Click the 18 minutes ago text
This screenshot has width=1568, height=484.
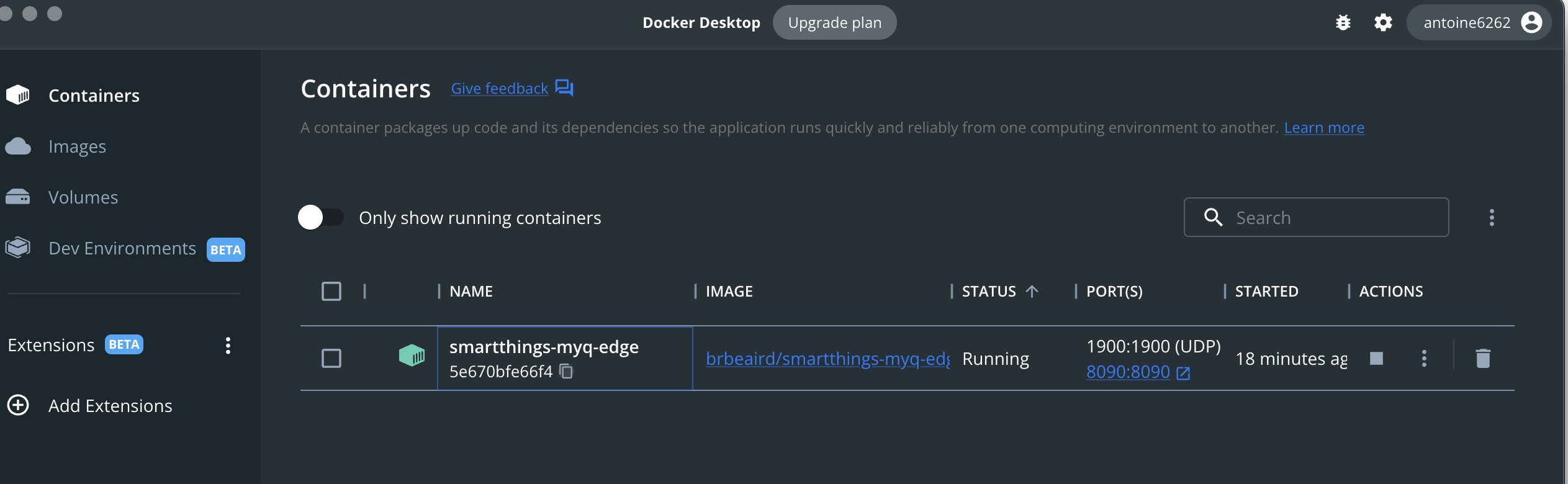(1291, 359)
